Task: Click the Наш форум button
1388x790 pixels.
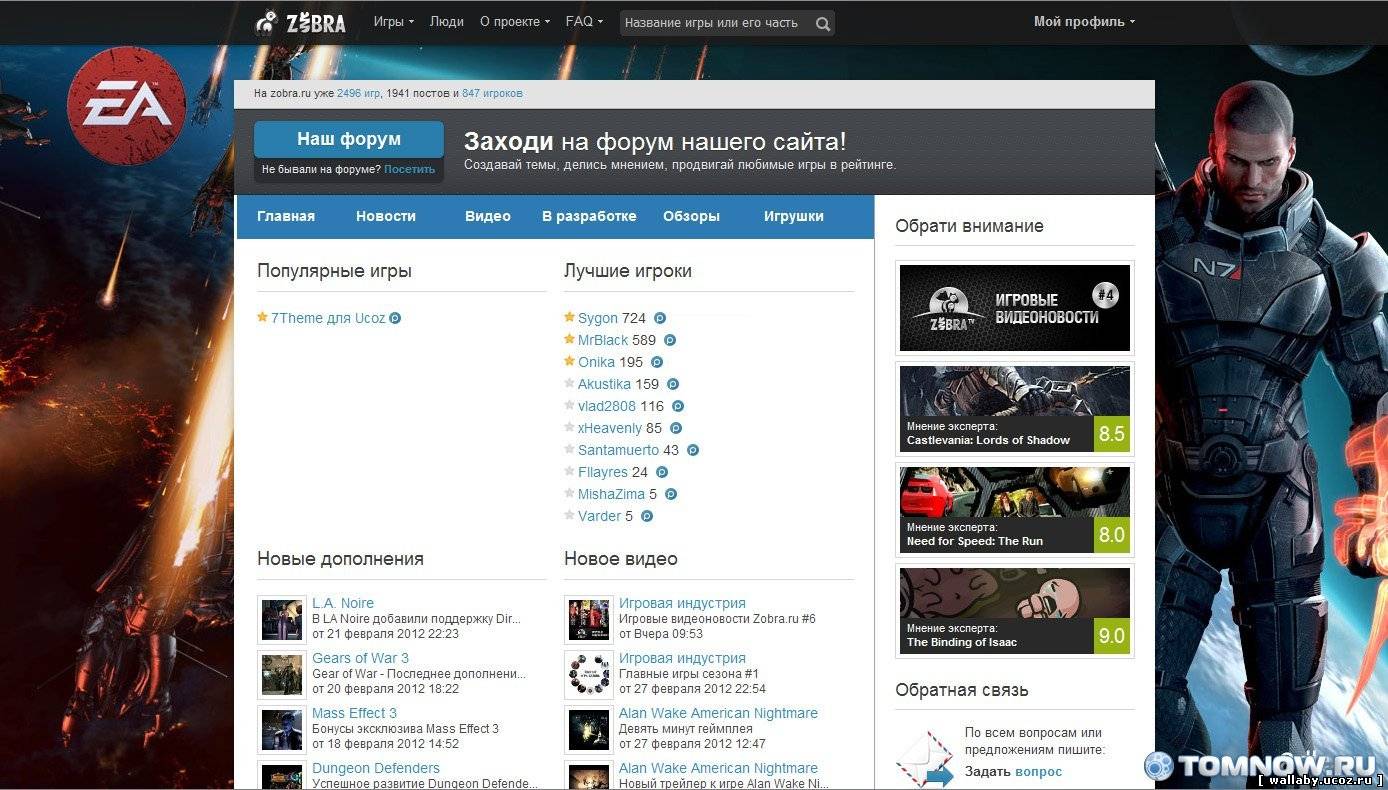Action: pyautogui.click(x=349, y=139)
